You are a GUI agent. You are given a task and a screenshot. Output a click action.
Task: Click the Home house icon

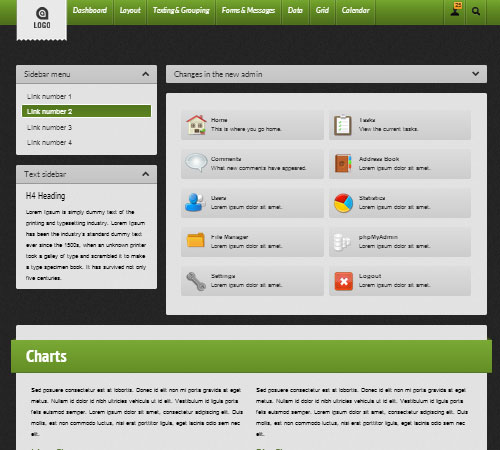[x=196, y=125]
